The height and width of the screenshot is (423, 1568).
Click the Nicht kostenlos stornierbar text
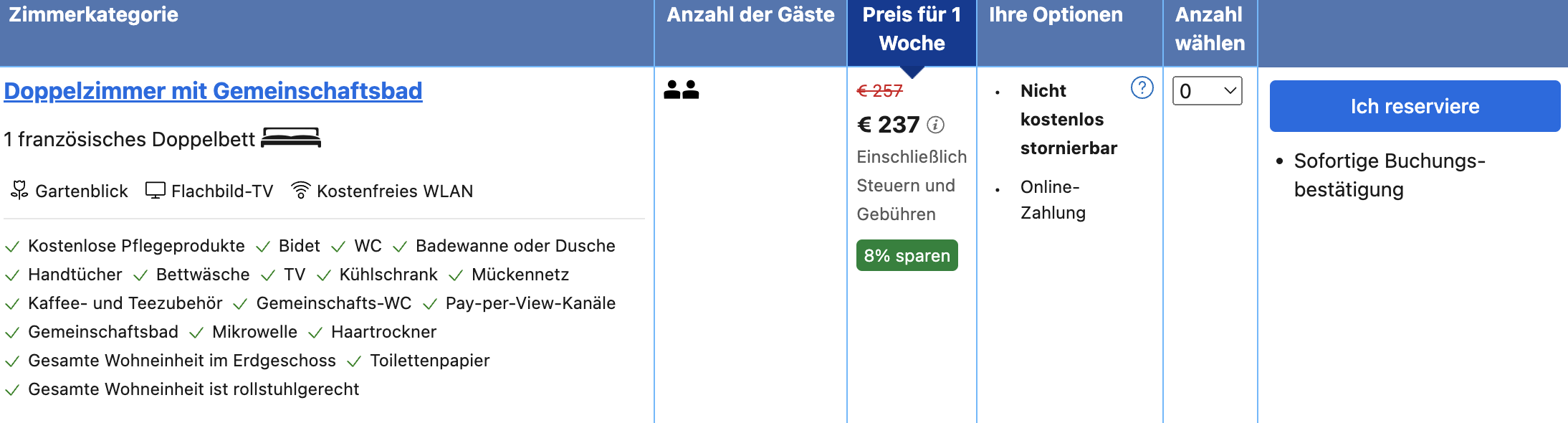coord(1069,119)
